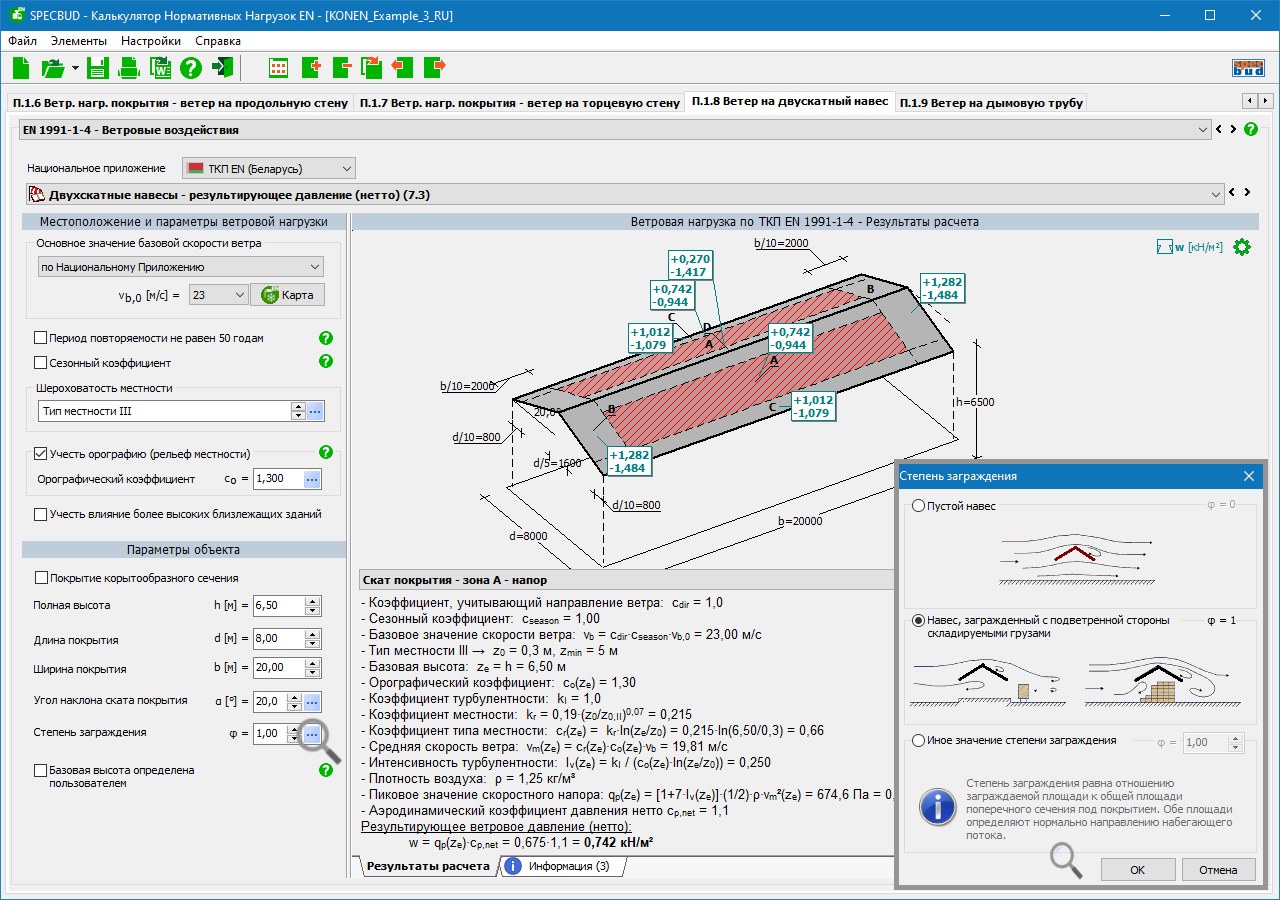
Task: Switch to the chimney wind tab П.1.9
Action: [x=990, y=102]
